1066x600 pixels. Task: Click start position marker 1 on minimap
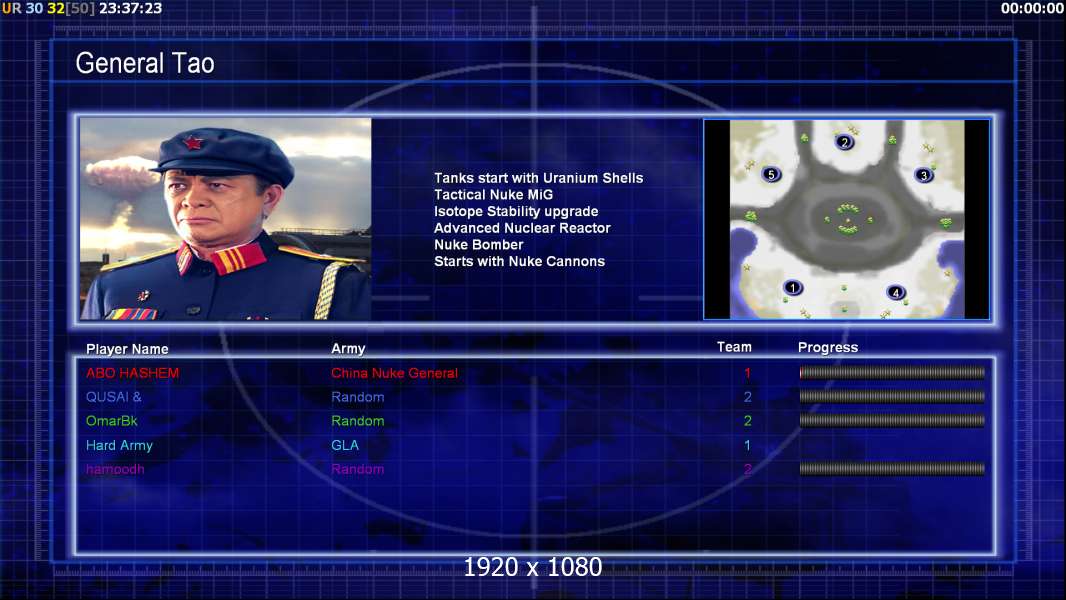click(x=792, y=287)
